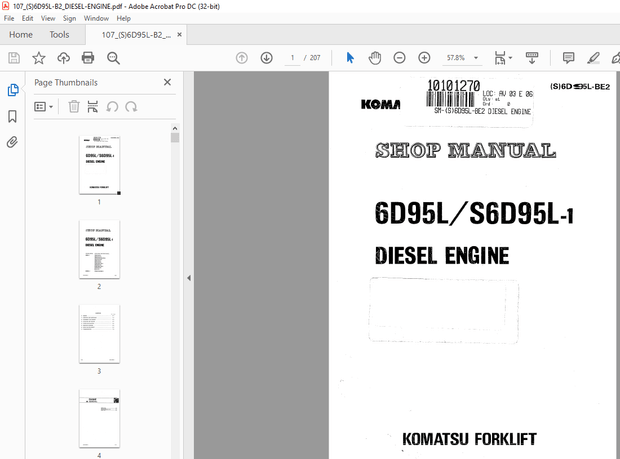Click the scrolling mode read icon

tap(532, 58)
